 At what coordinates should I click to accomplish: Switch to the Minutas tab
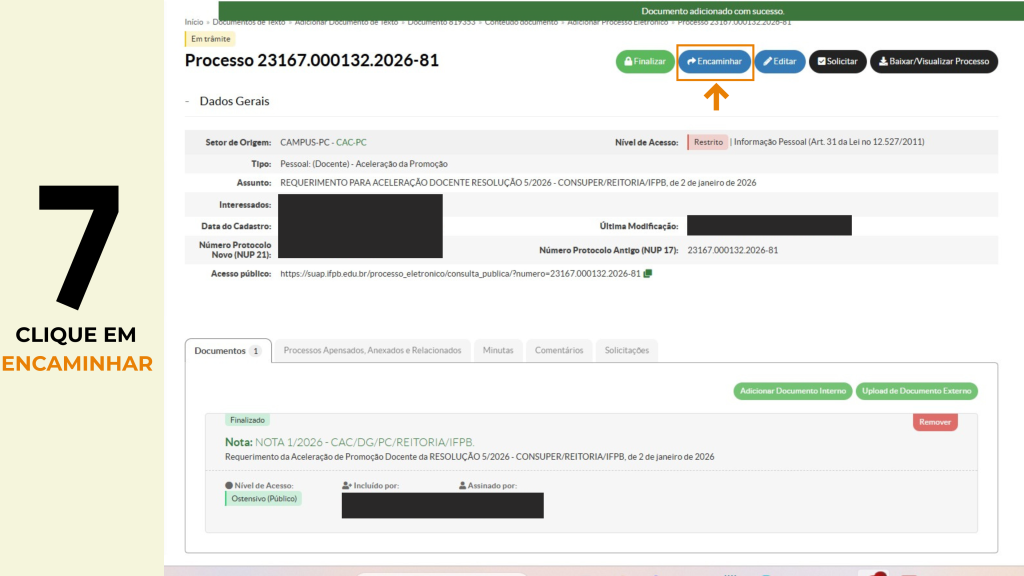coord(498,350)
